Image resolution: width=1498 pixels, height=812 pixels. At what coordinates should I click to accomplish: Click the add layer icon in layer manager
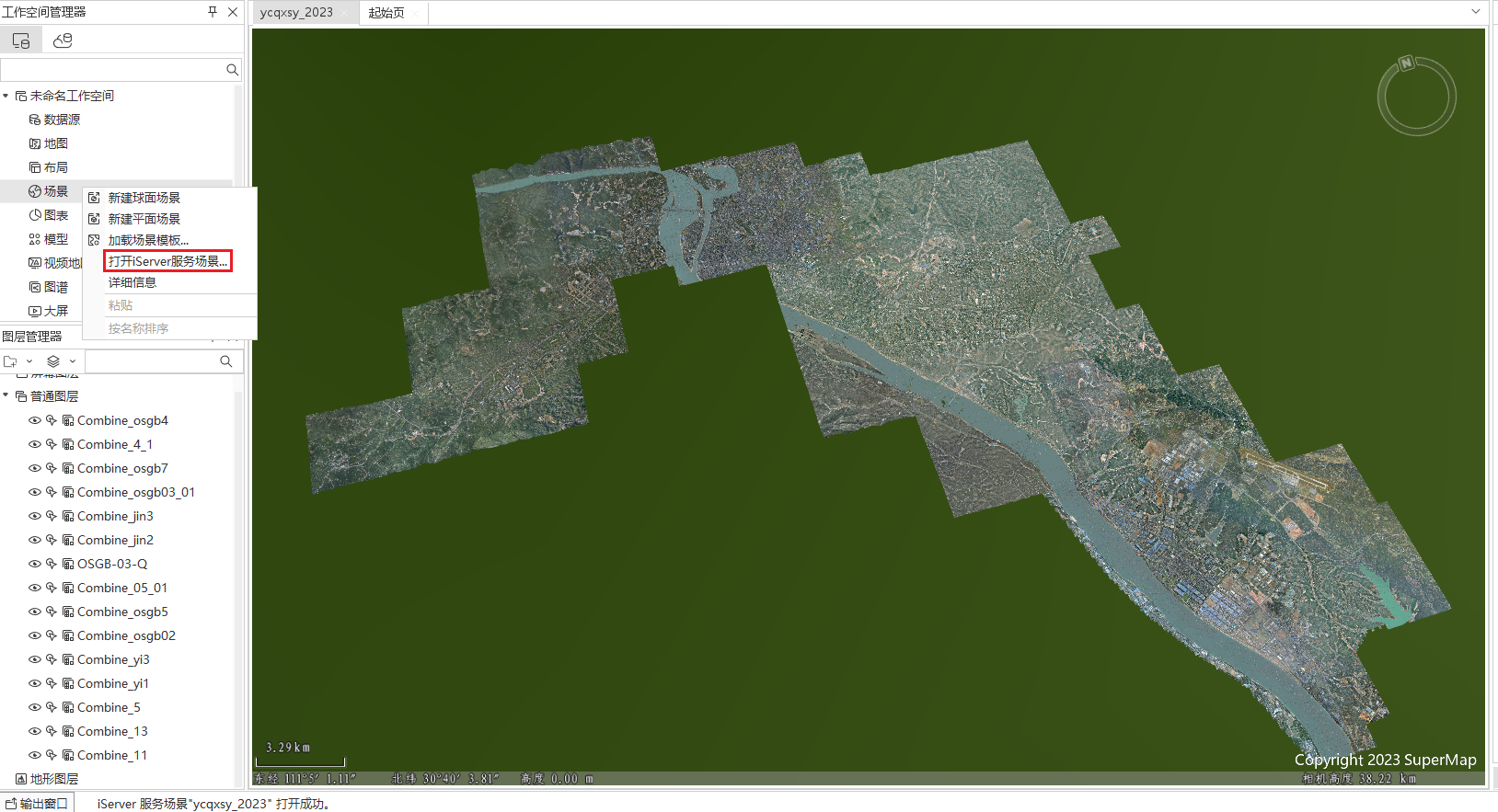[11, 361]
